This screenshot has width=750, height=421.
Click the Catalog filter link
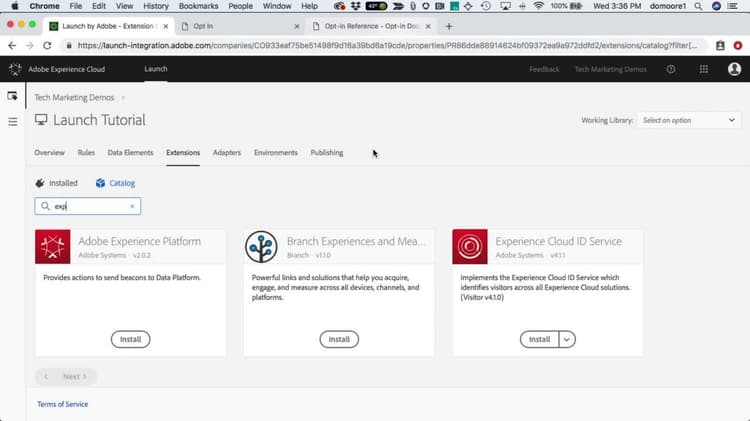[x=122, y=183]
